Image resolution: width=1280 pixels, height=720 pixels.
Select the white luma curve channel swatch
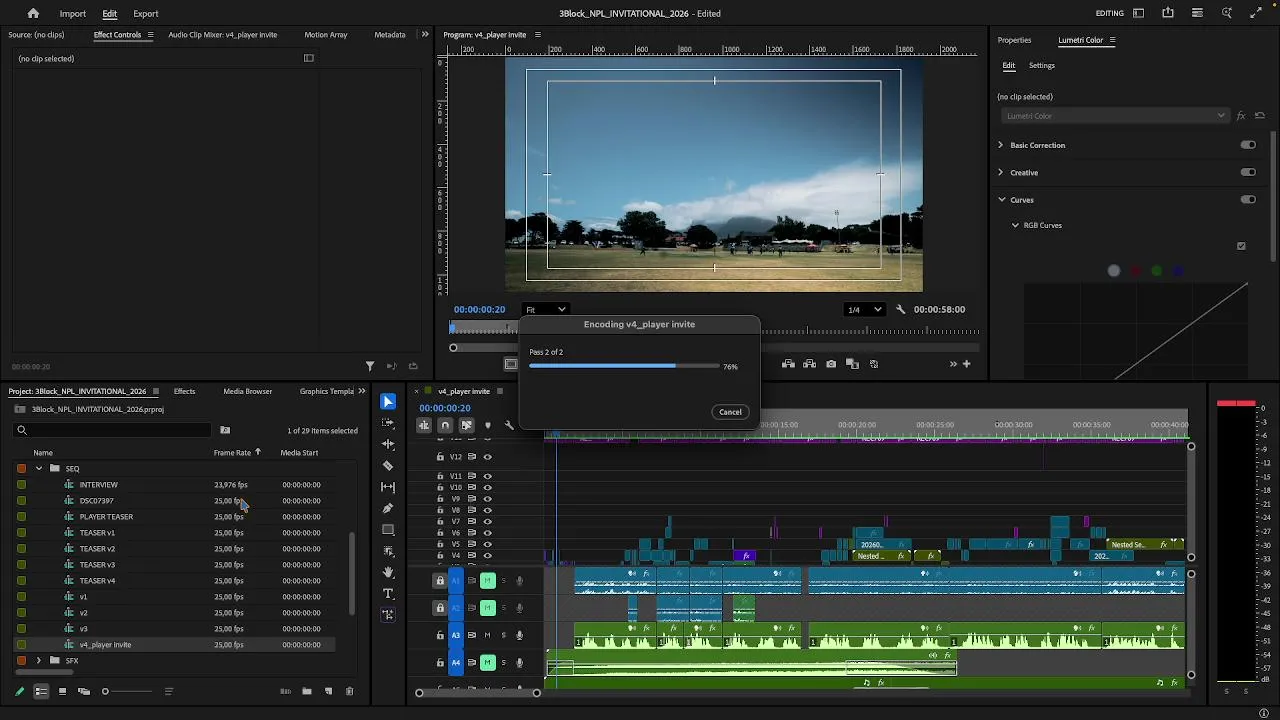pyautogui.click(x=1114, y=271)
